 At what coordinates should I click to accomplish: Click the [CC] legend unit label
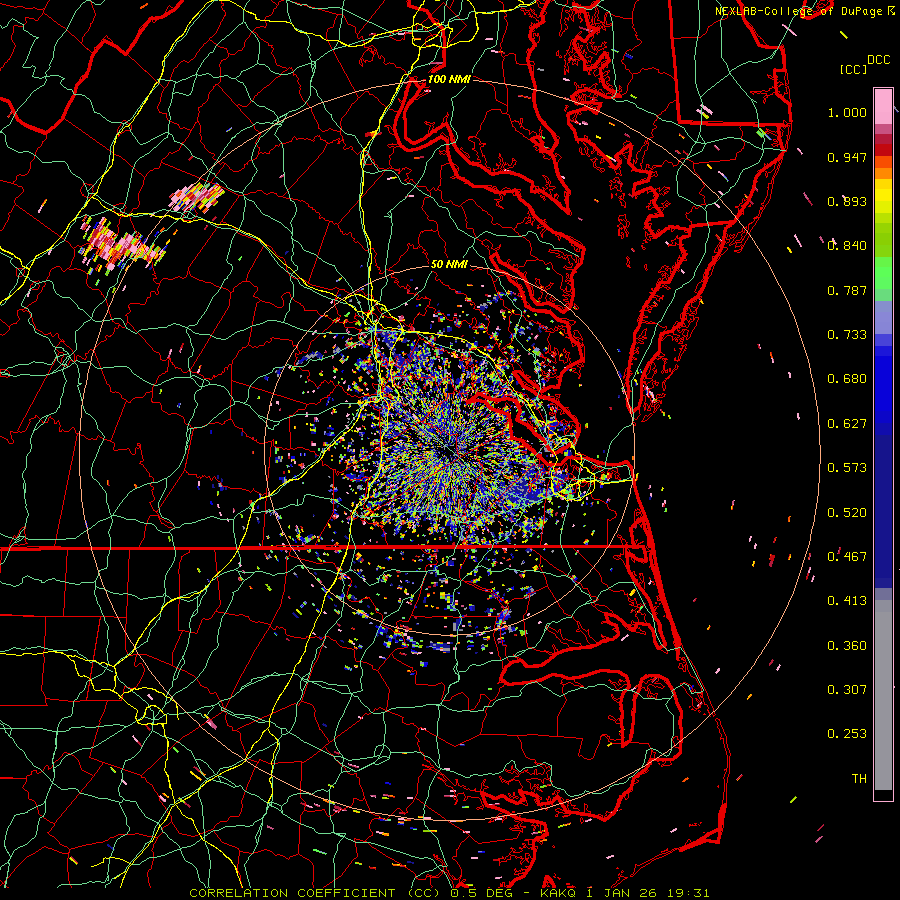[853, 69]
